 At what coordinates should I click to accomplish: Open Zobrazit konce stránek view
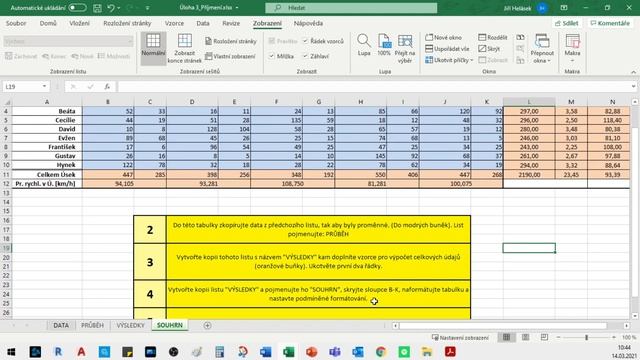184,49
